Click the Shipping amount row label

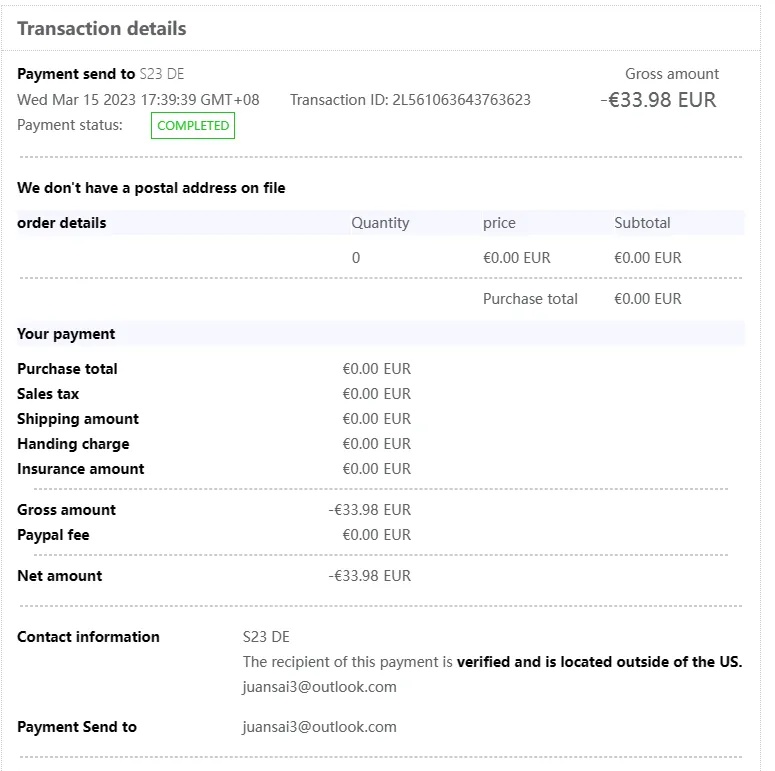[78, 419]
